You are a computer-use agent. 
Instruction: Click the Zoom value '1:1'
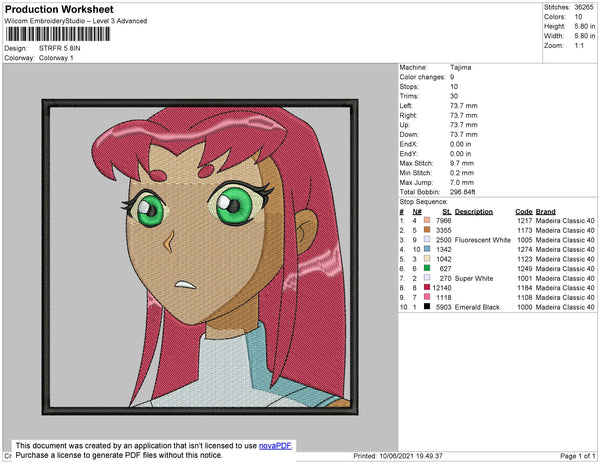click(x=579, y=46)
